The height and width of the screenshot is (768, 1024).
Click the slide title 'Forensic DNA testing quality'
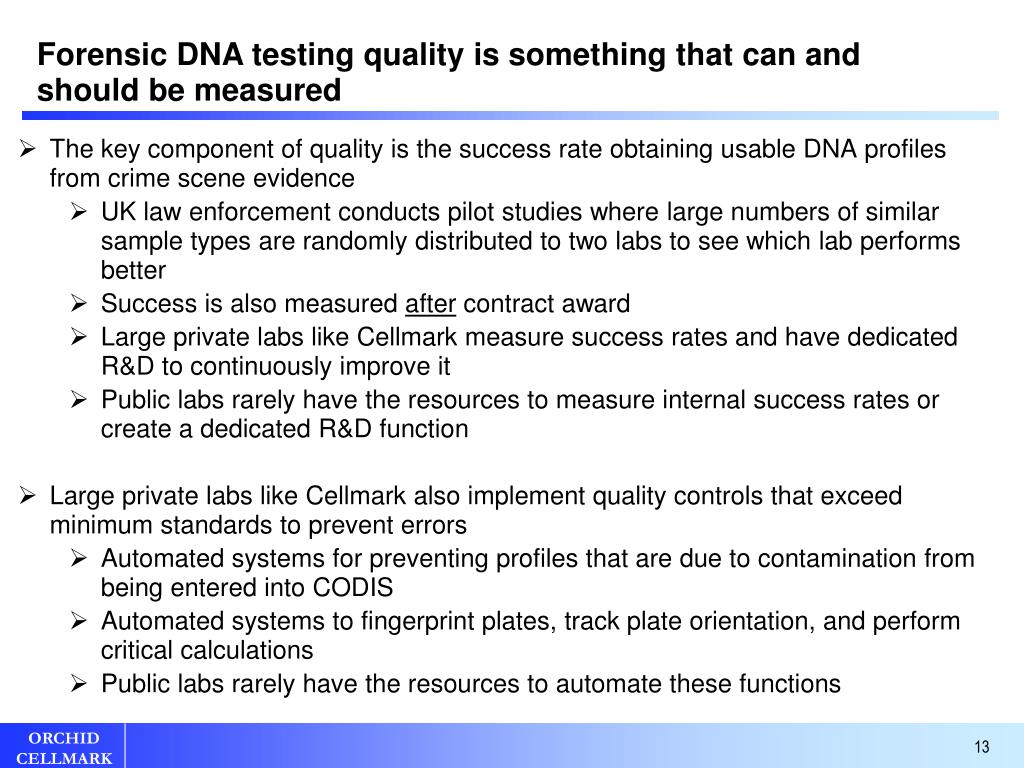pyautogui.click(x=448, y=72)
